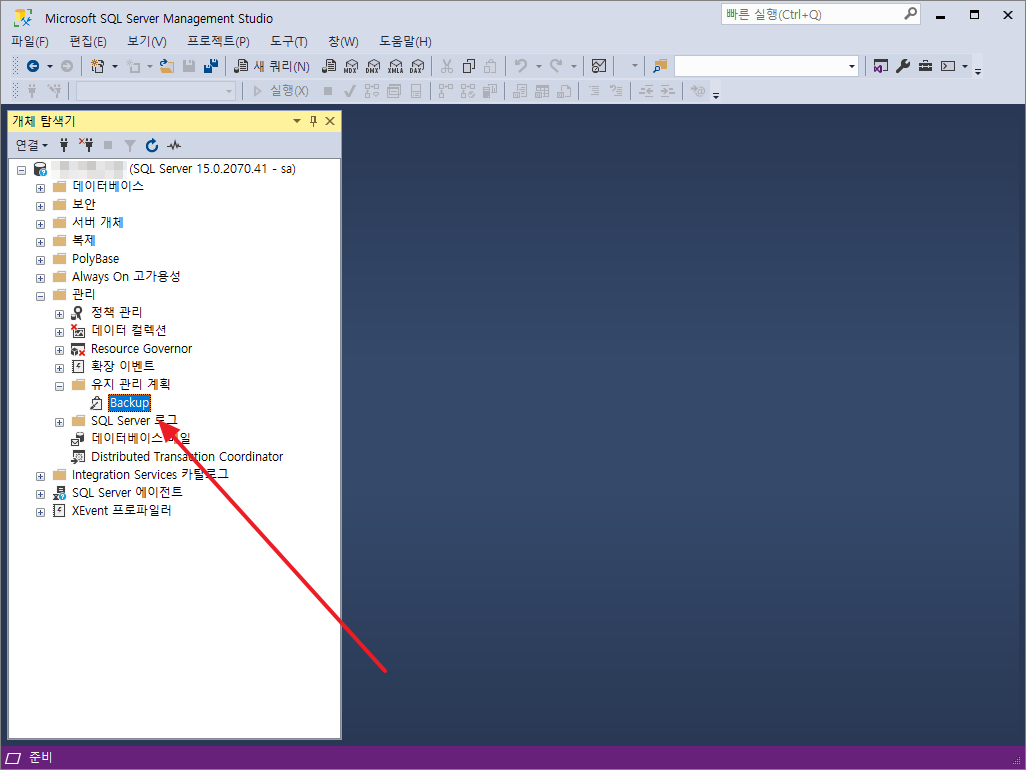Click the 새 쿼리(N) new query button
This screenshot has width=1026, height=770.
[272, 66]
